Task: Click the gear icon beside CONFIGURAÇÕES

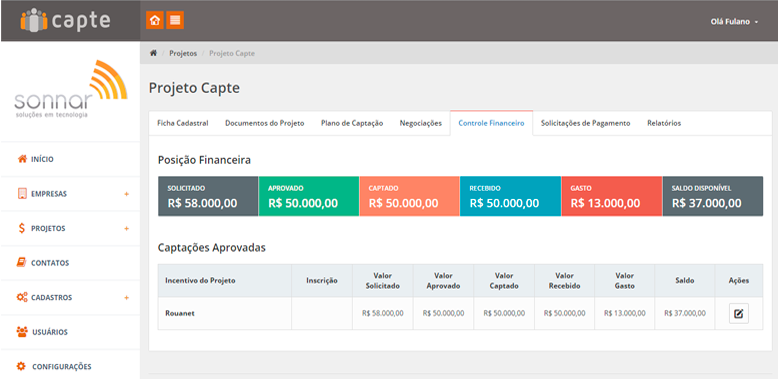Action: (21, 367)
